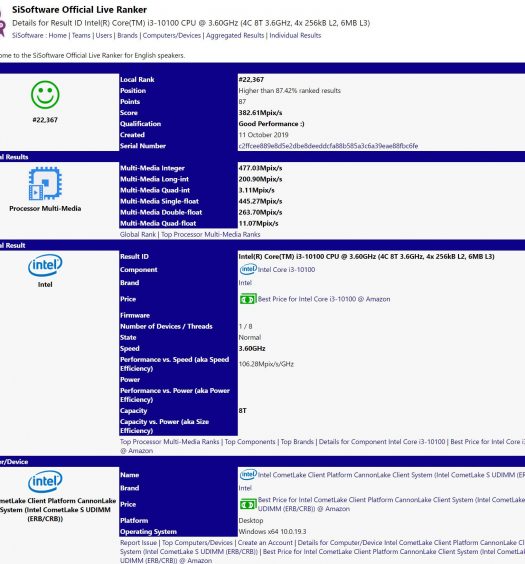Image resolution: width=525 pixels, height=564 pixels.
Task: Open the Create an Account link
Action: tap(265, 542)
